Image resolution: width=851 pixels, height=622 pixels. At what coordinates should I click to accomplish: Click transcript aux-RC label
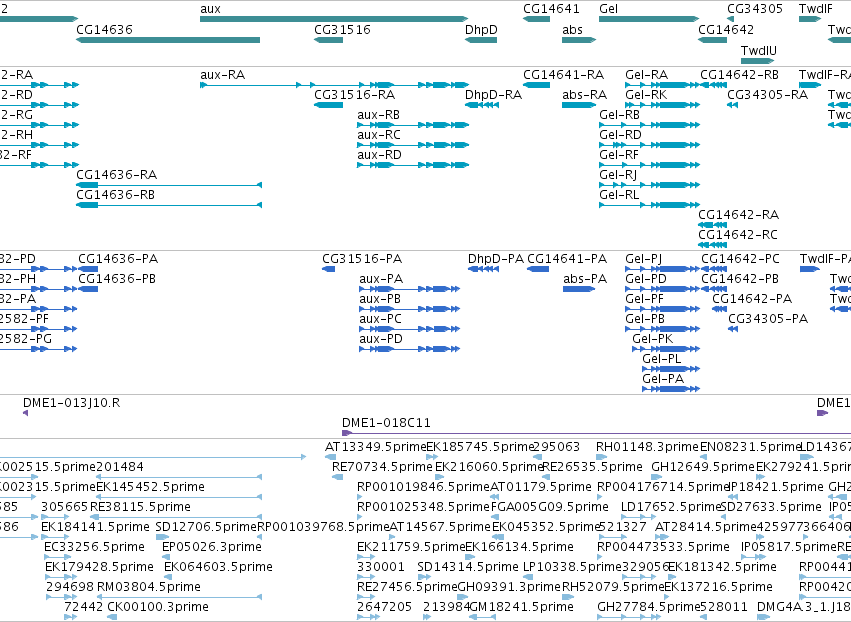pyautogui.click(x=379, y=135)
